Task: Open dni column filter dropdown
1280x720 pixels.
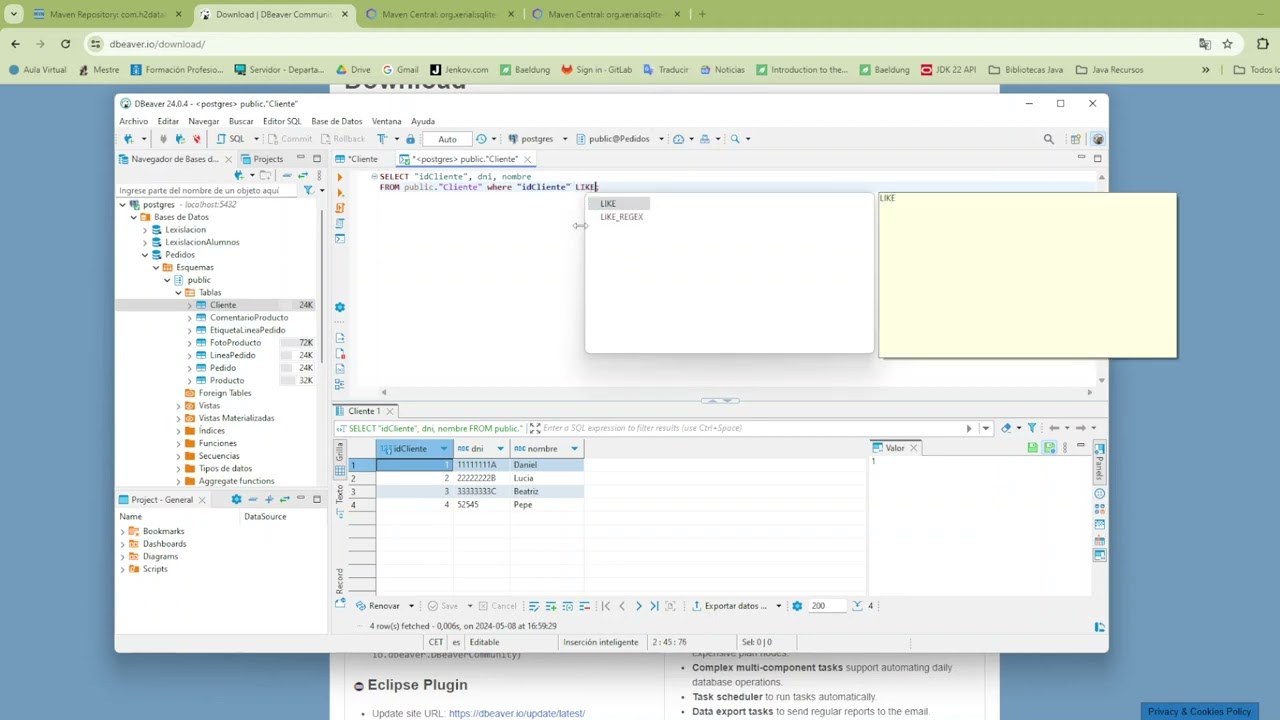Action: [500, 449]
